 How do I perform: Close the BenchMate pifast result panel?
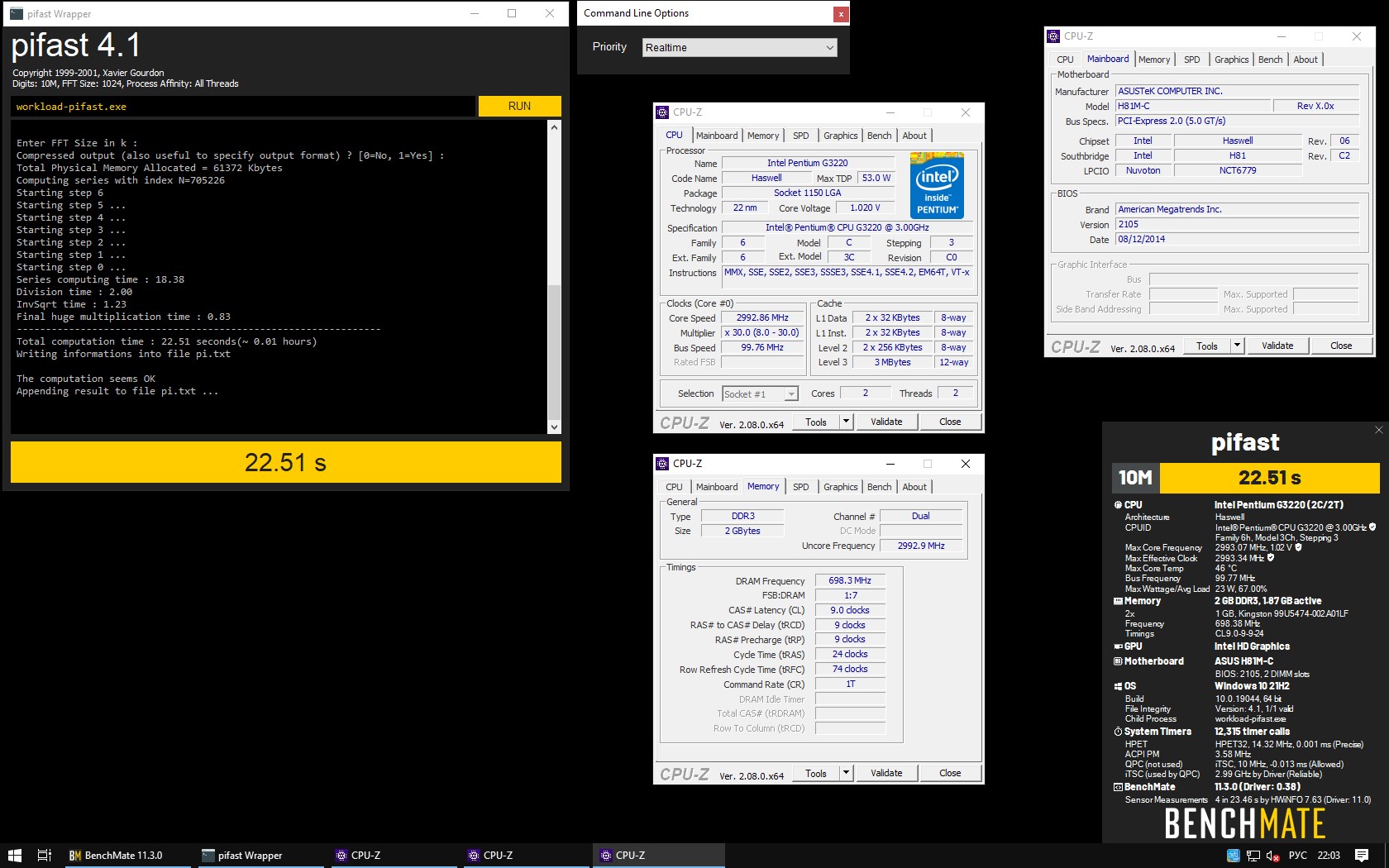(1378, 430)
